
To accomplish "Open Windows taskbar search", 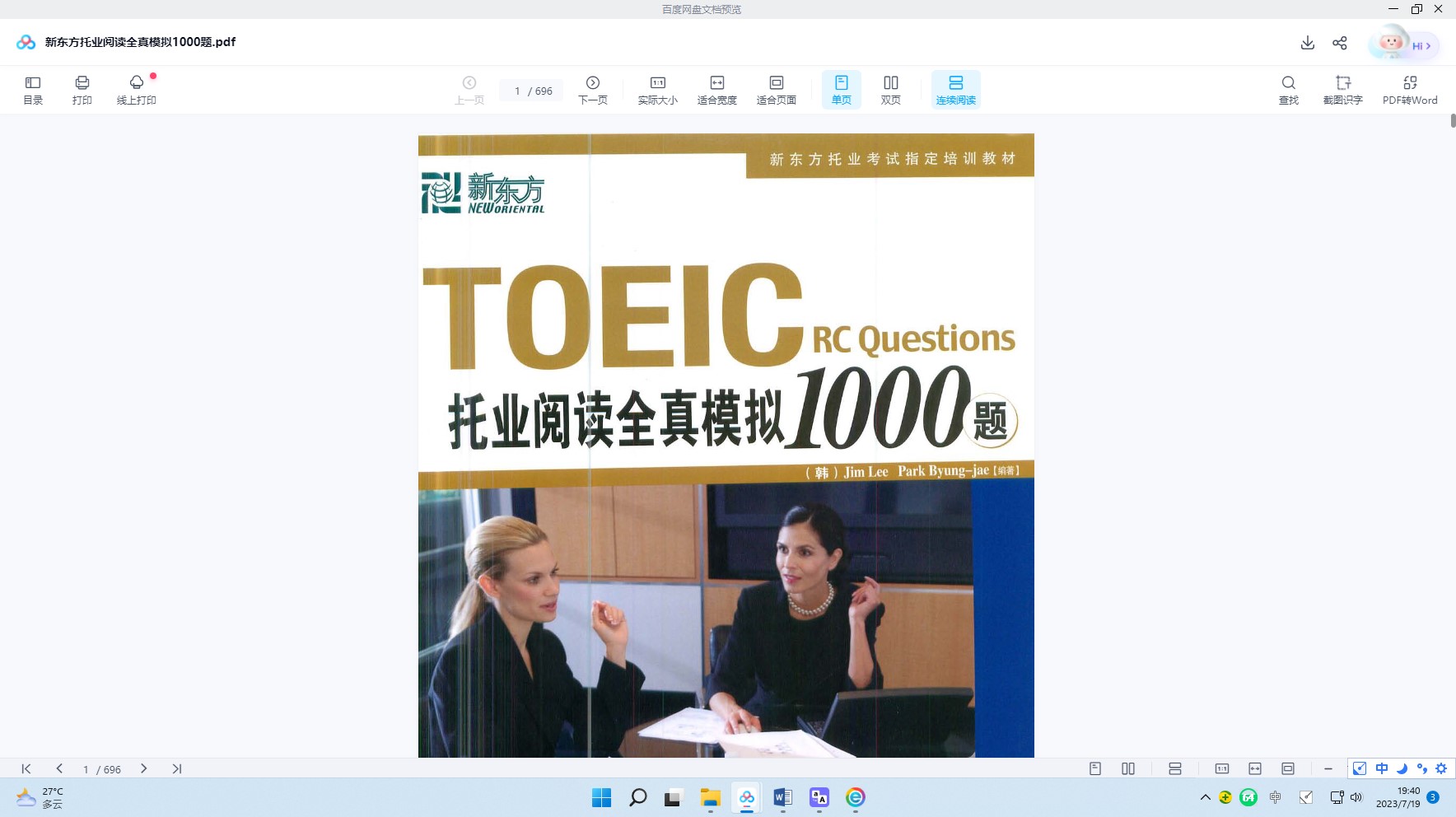I will click(638, 797).
